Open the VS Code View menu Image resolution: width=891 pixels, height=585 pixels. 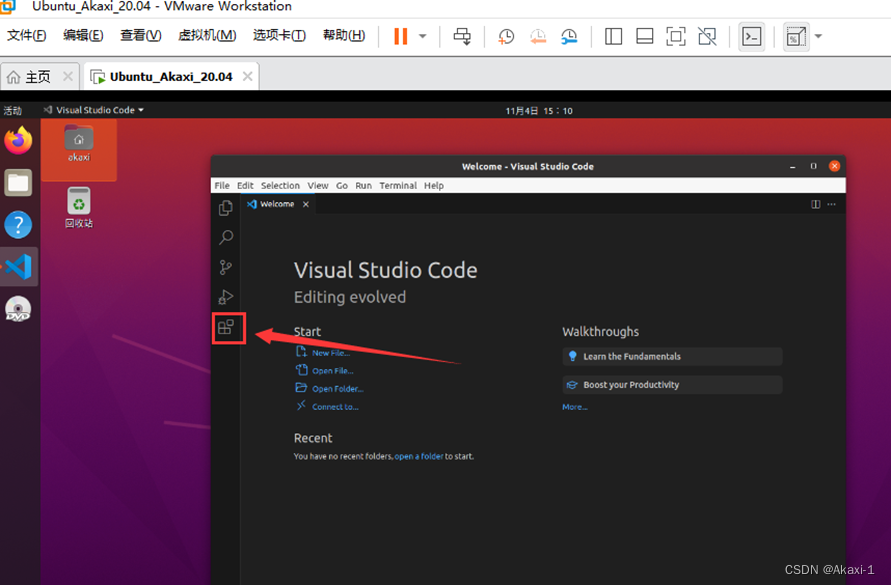coord(318,185)
